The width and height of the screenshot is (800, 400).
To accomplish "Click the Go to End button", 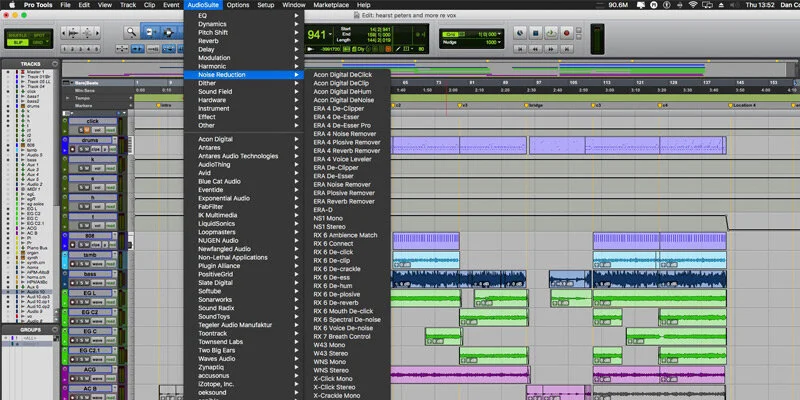I will [x=566, y=49].
